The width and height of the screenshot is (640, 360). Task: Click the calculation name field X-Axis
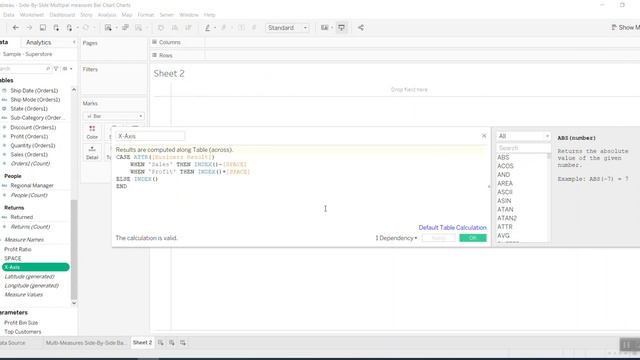pyautogui.click(x=150, y=136)
